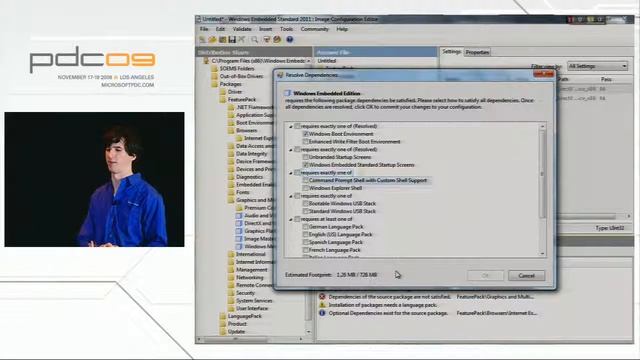This screenshot has width=640, height=360.
Task: Switch to the Settings tab
Action: tap(452, 51)
